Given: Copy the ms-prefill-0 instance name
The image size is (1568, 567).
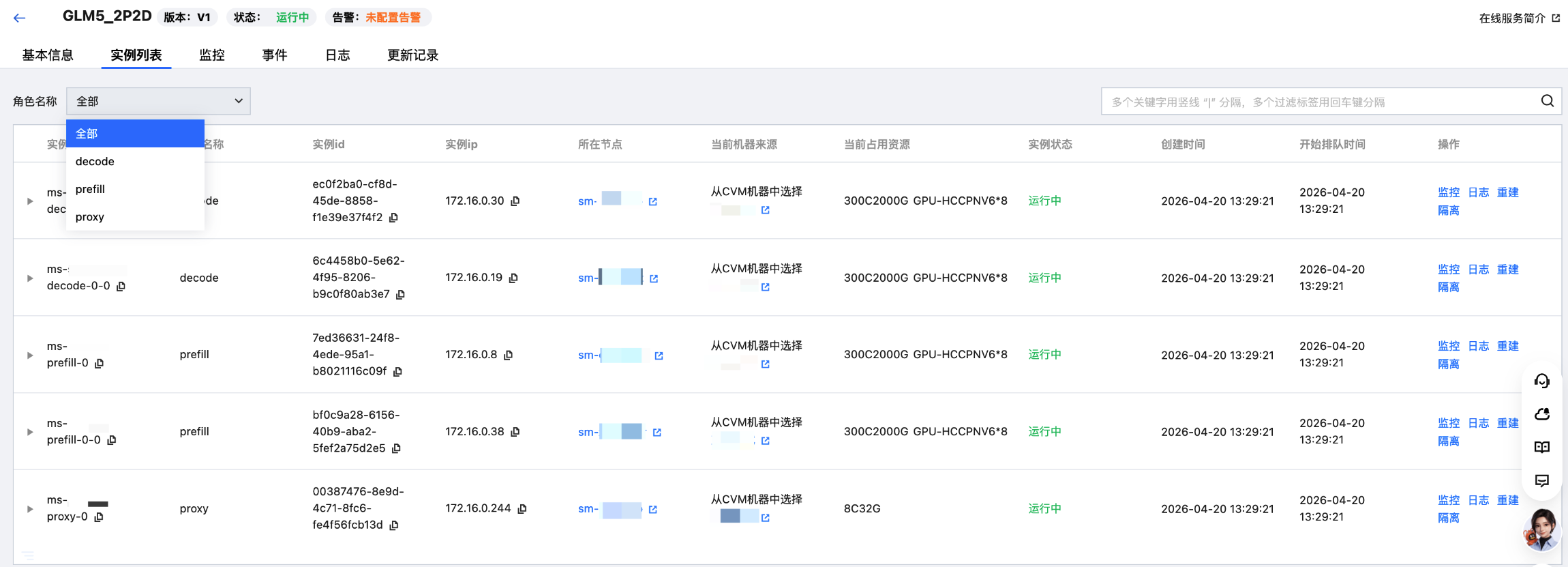Looking at the screenshot, I should (x=100, y=363).
